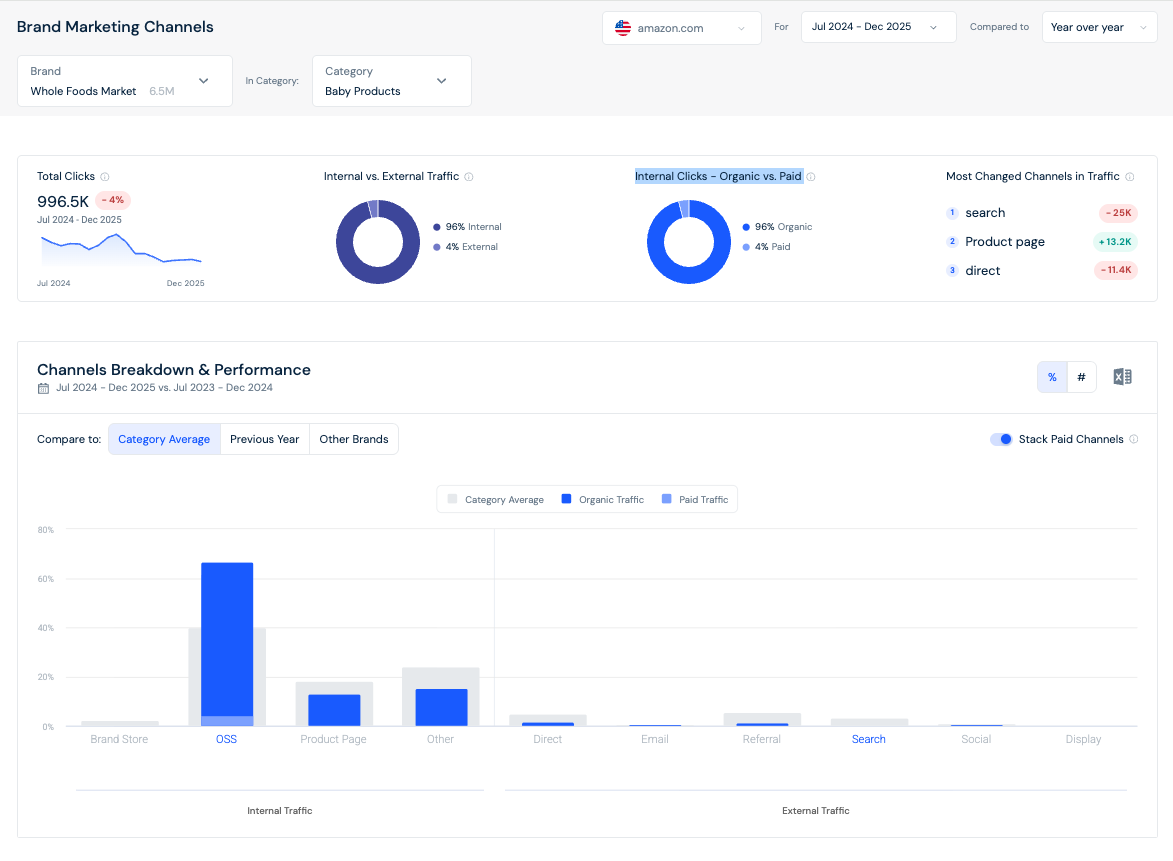The height and width of the screenshot is (861, 1173).
Task: Switch chart to percentage view
Action: coord(1052,377)
